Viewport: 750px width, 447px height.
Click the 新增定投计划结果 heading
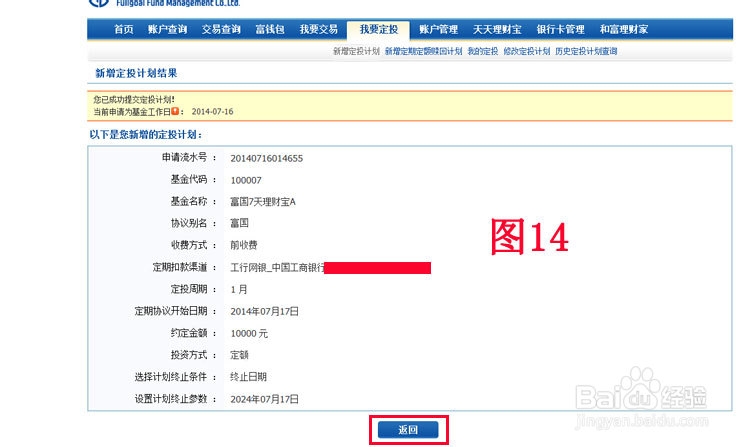coord(136,73)
